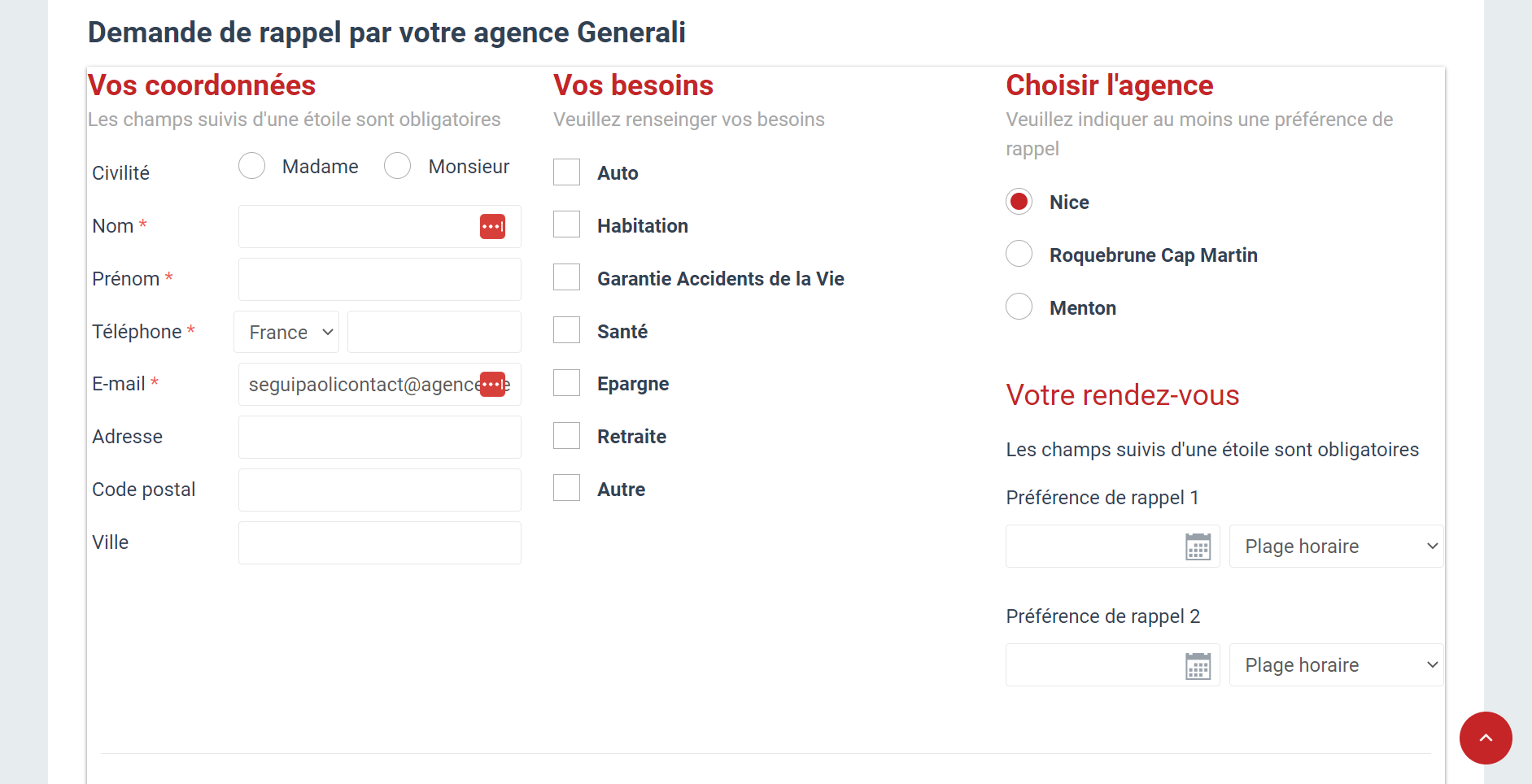
Task: Check the Retraite checkbox
Action: 566,436
